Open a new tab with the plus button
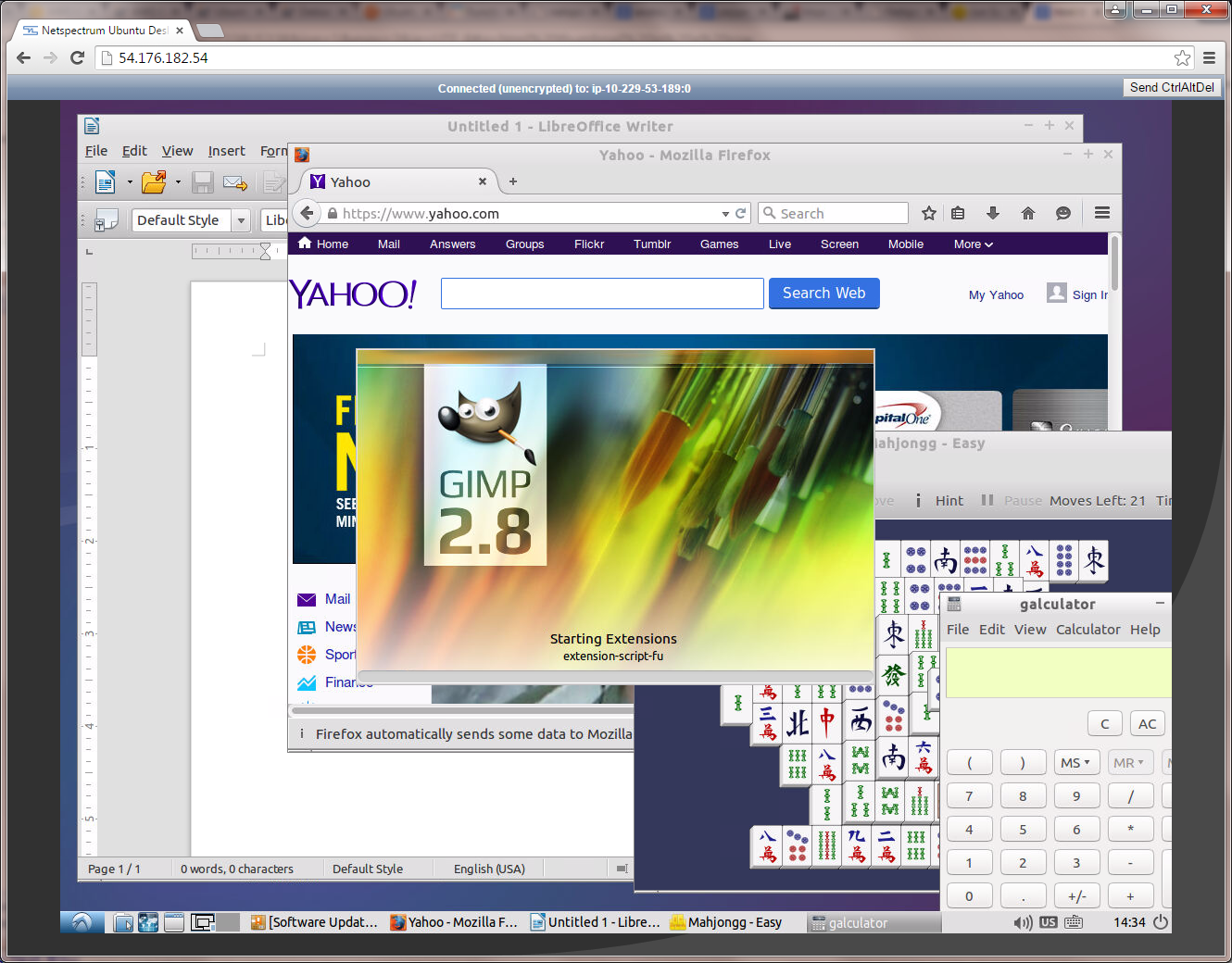The height and width of the screenshot is (963, 1232). coord(513,181)
